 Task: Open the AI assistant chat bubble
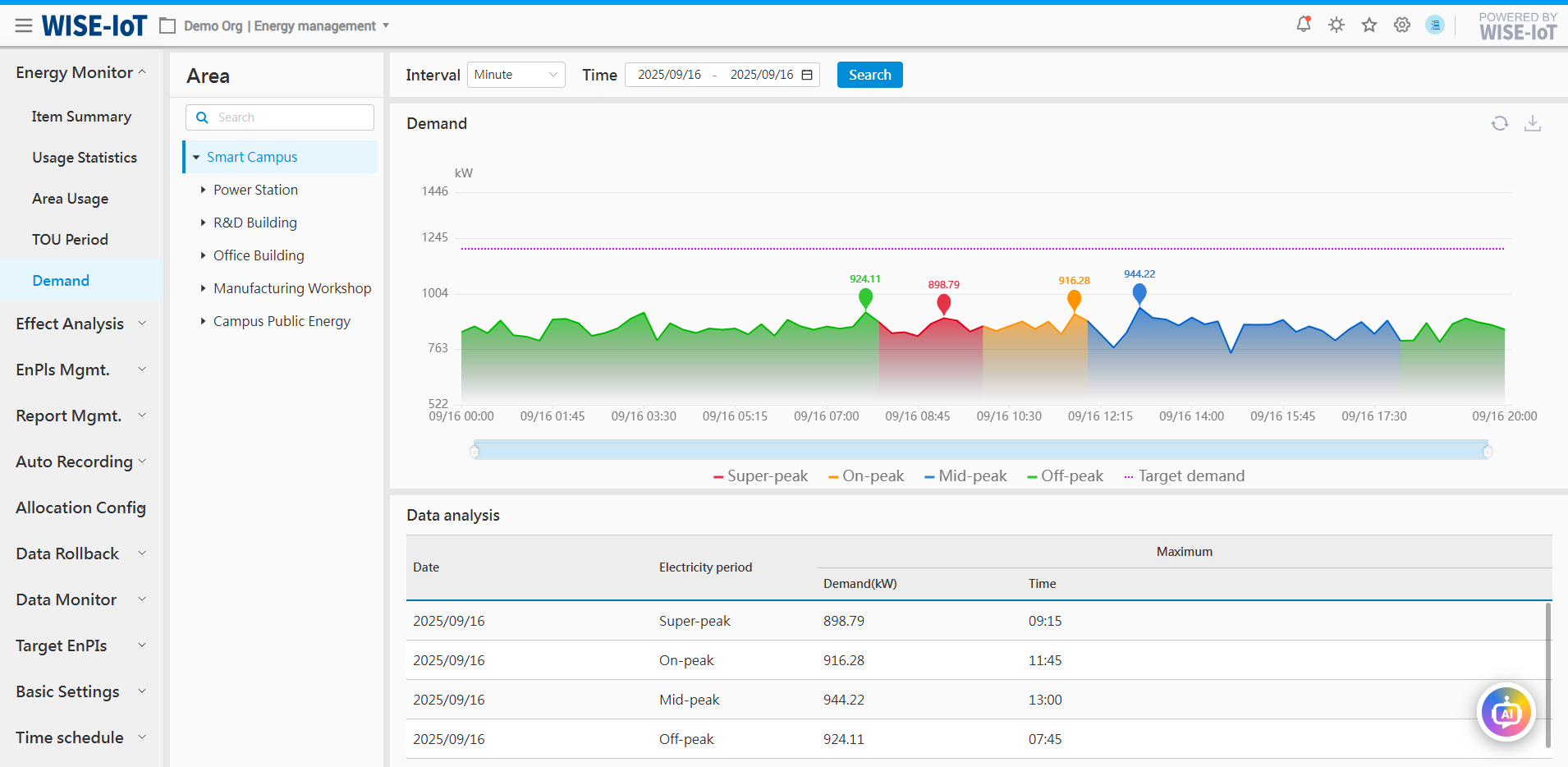tap(1506, 713)
